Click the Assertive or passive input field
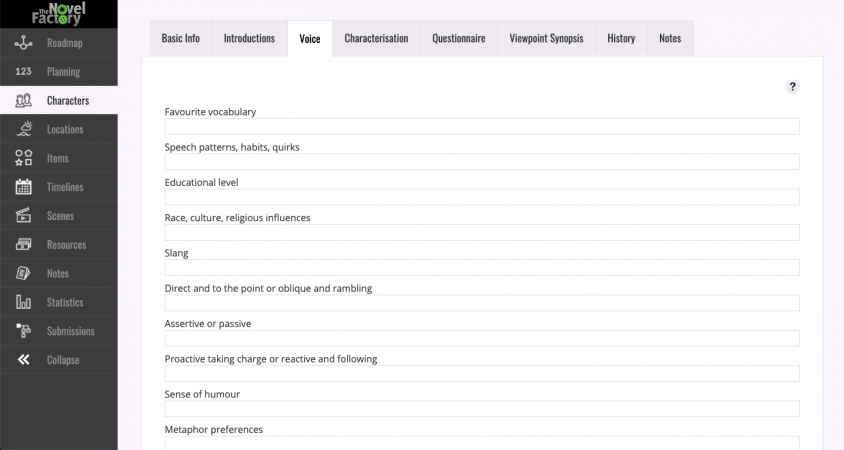 (482, 338)
